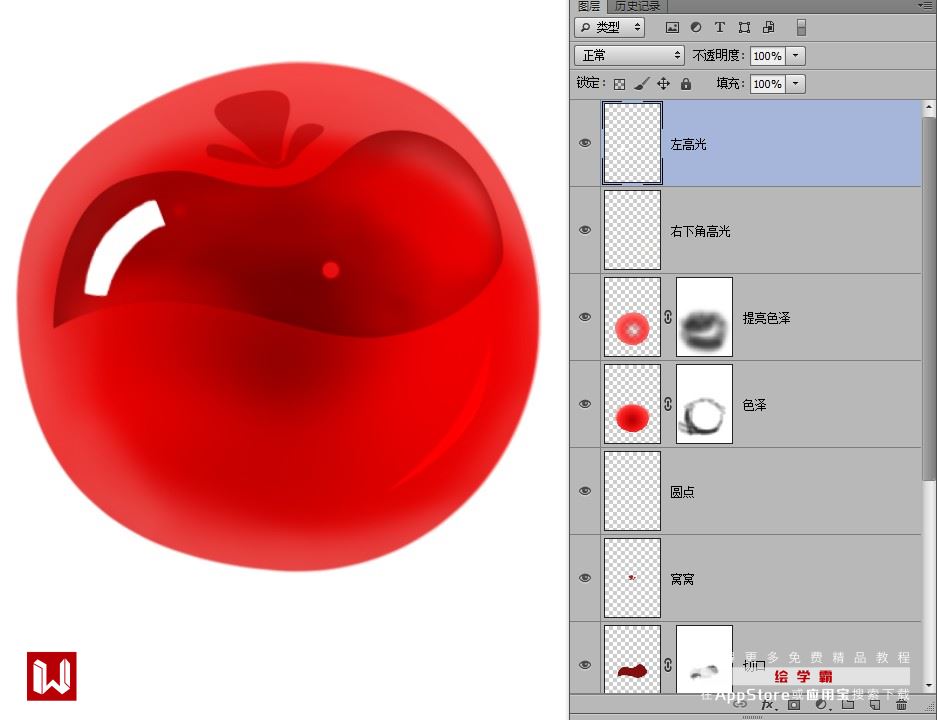This screenshot has height=720, width=937.
Task: Select the 色泽 layer pixel thumbnail
Action: tap(632, 404)
